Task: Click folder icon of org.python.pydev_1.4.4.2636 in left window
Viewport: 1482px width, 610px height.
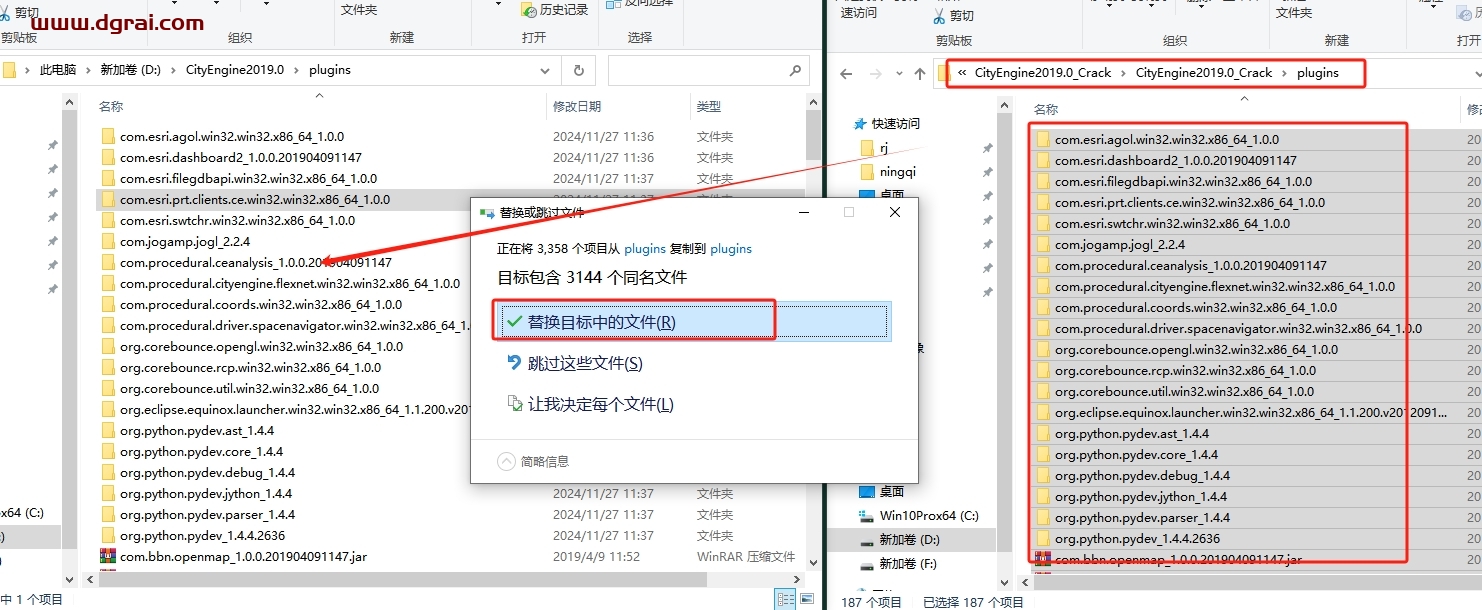Action: [x=108, y=535]
